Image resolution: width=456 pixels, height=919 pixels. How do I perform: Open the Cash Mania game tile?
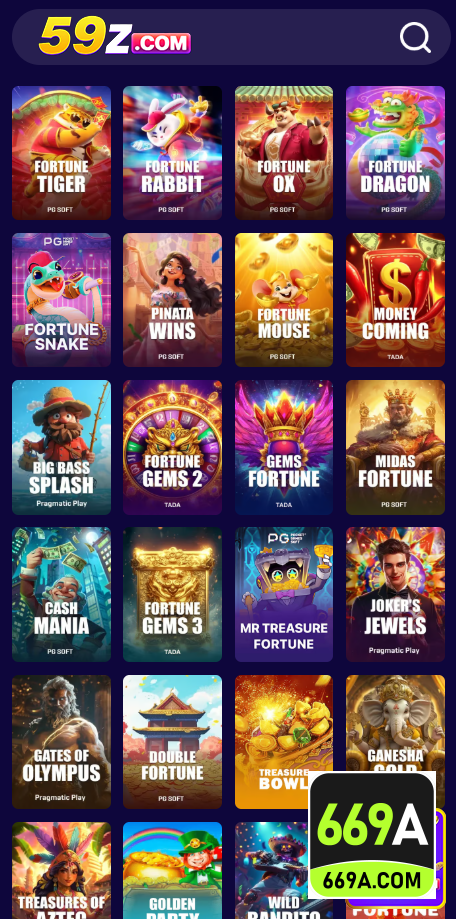[x=62, y=594]
